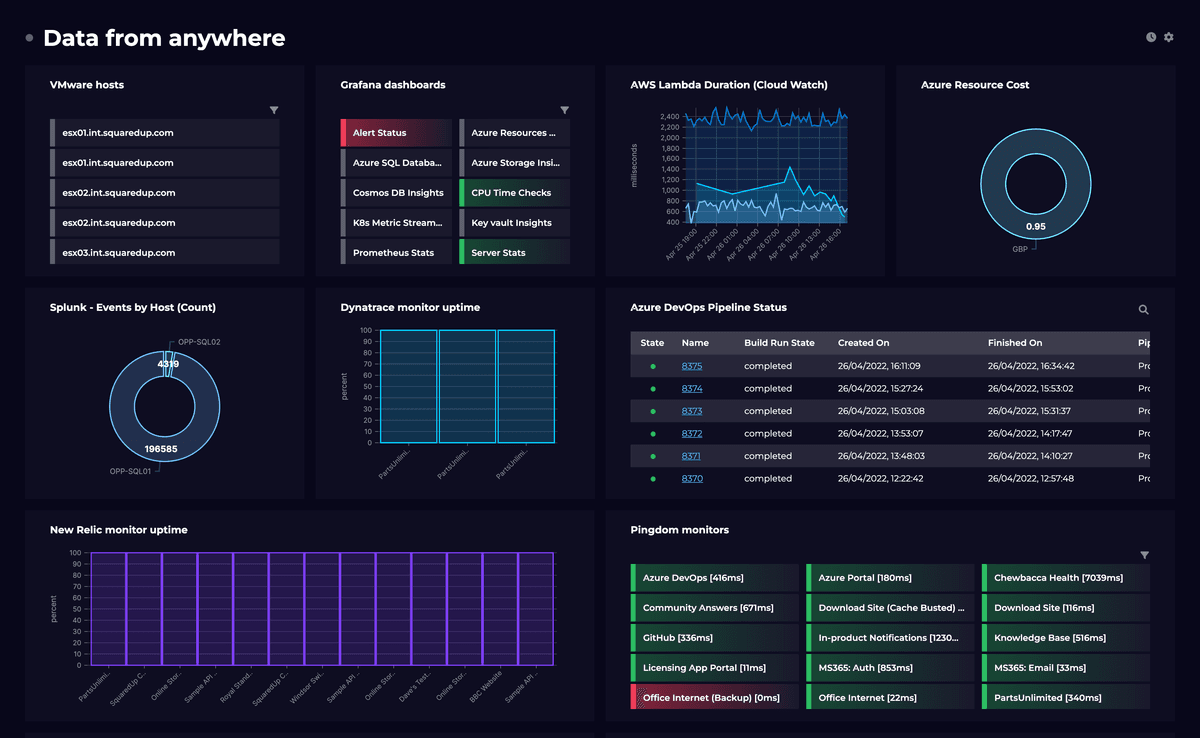Open Azure Resources Grafana tile
The height and width of the screenshot is (738, 1200).
pos(514,132)
